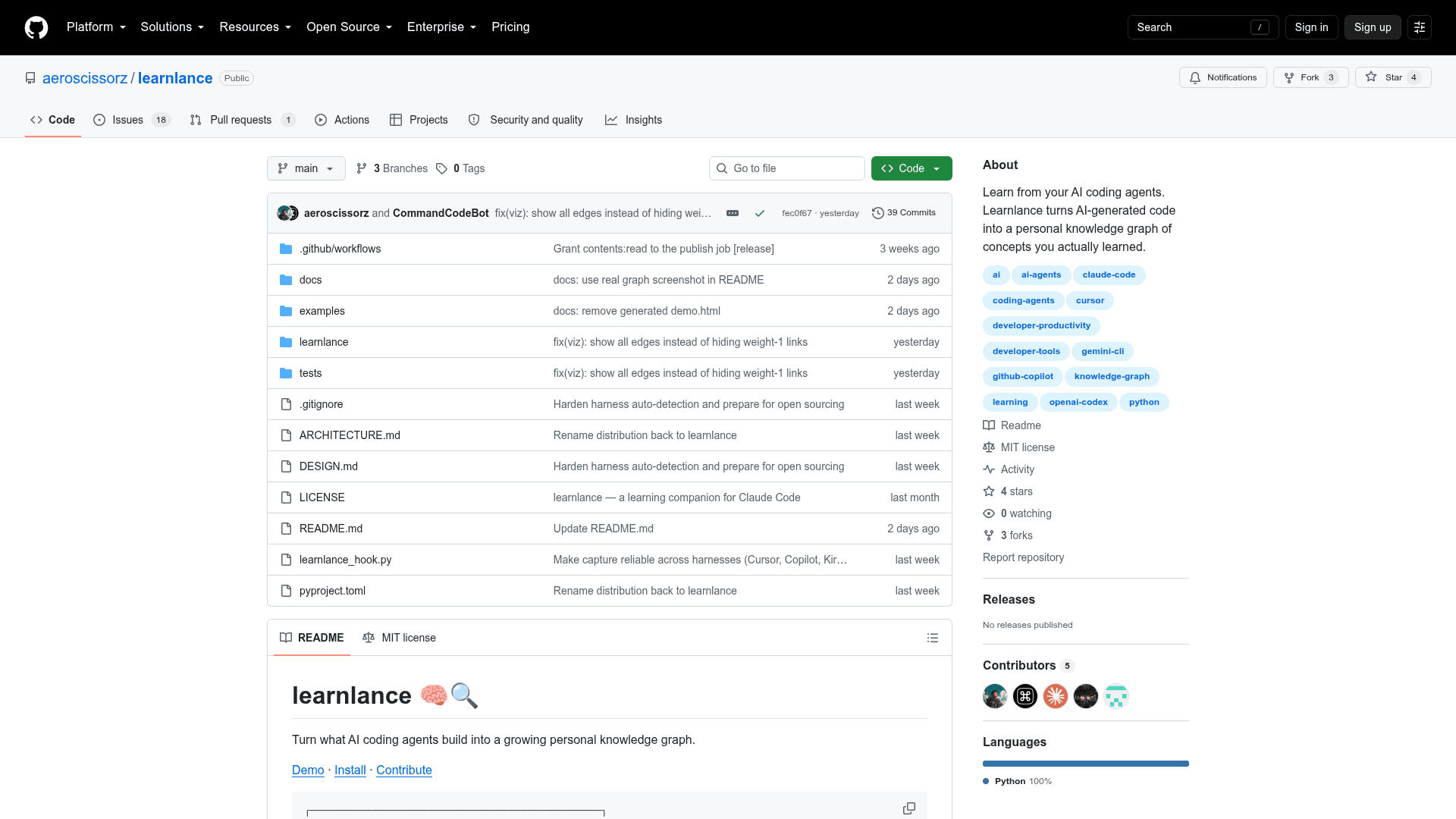Star the learnlance repository
Image resolution: width=1456 pixels, height=819 pixels.
tap(1393, 77)
